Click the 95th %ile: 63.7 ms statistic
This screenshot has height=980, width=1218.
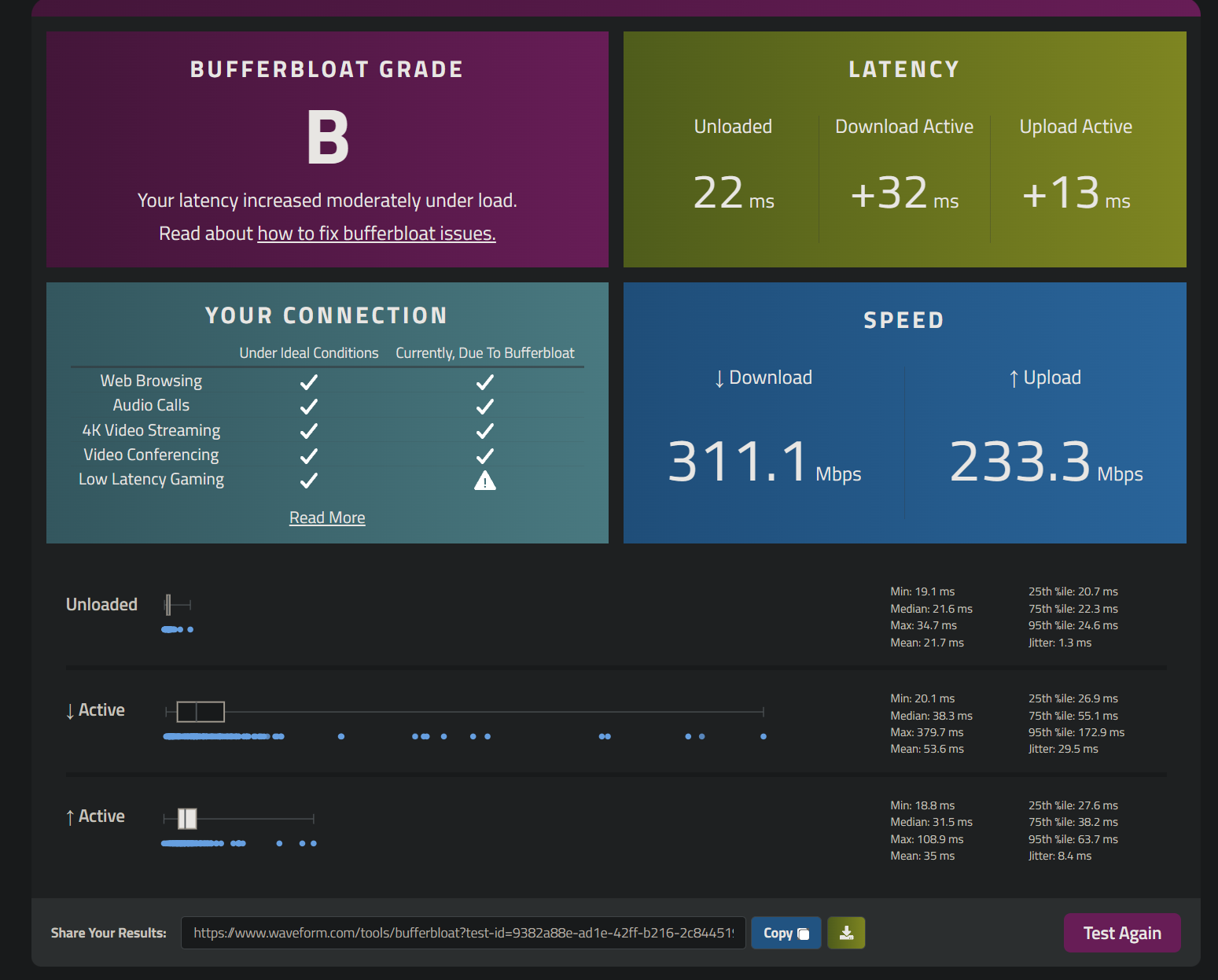(x=1073, y=839)
